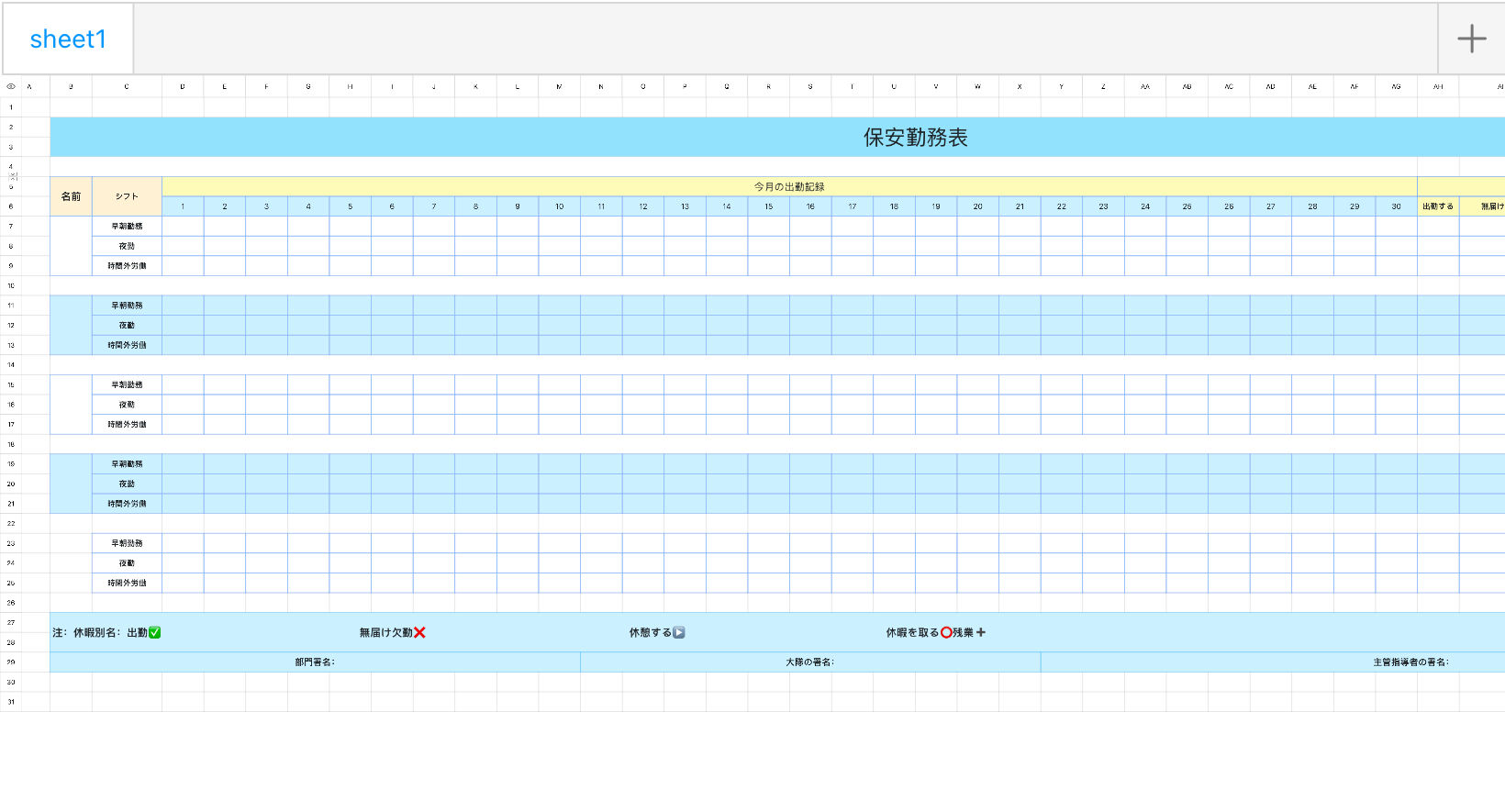
Task: Select the 時間外労働 cell in row 17
Action: point(127,424)
